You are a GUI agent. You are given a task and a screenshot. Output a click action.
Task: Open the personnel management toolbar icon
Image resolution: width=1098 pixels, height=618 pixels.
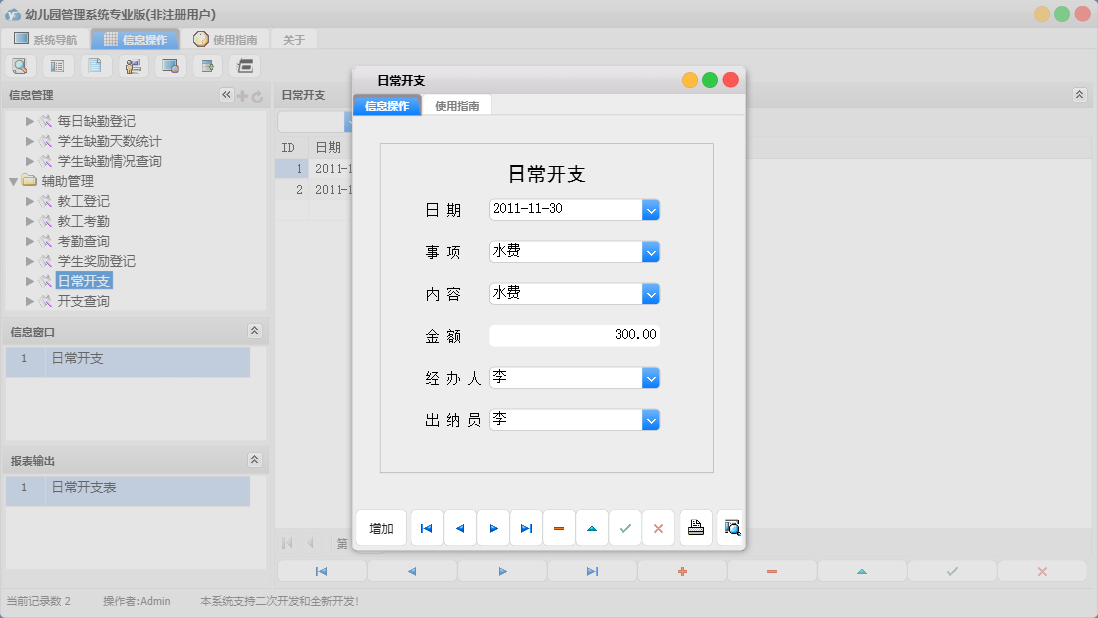(x=131, y=65)
